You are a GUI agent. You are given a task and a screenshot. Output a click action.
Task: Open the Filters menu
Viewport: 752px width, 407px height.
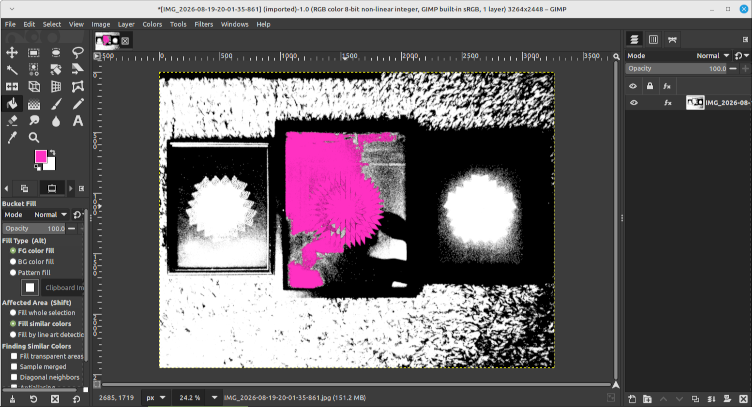pos(203,24)
